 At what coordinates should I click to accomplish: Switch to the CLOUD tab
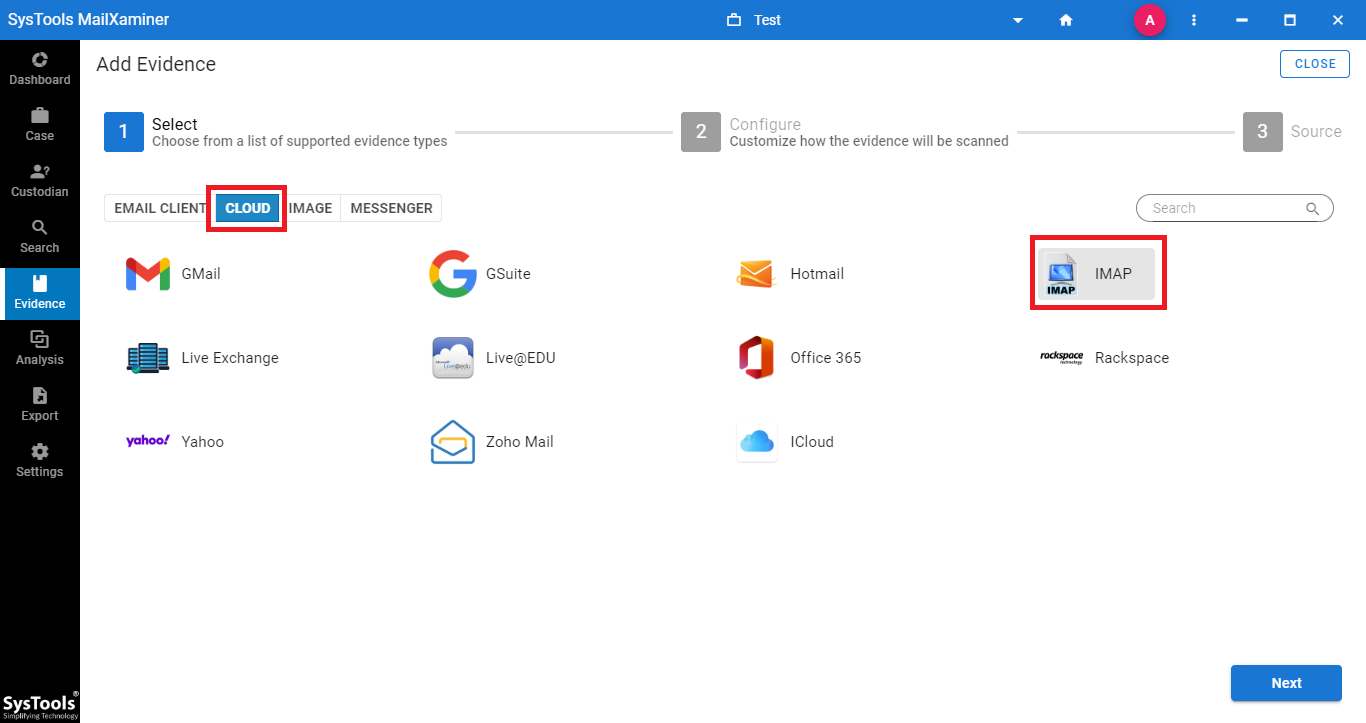click(x=248, y=208)
